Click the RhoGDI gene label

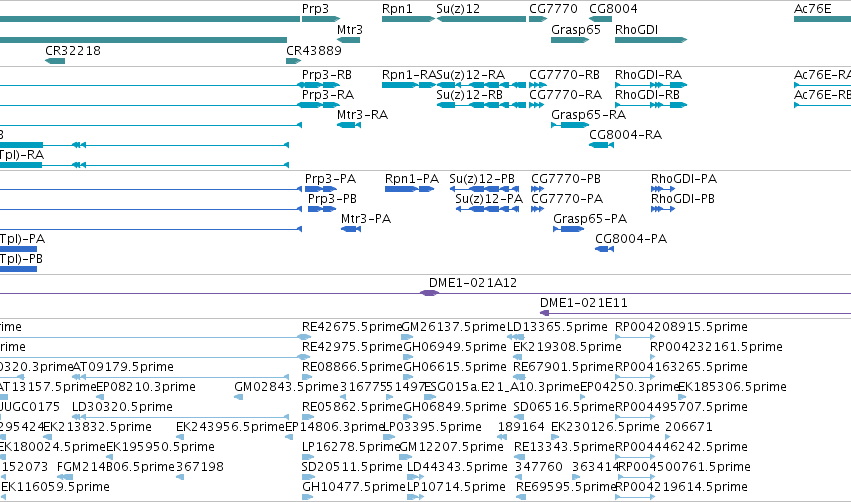[x=636, y=30]
